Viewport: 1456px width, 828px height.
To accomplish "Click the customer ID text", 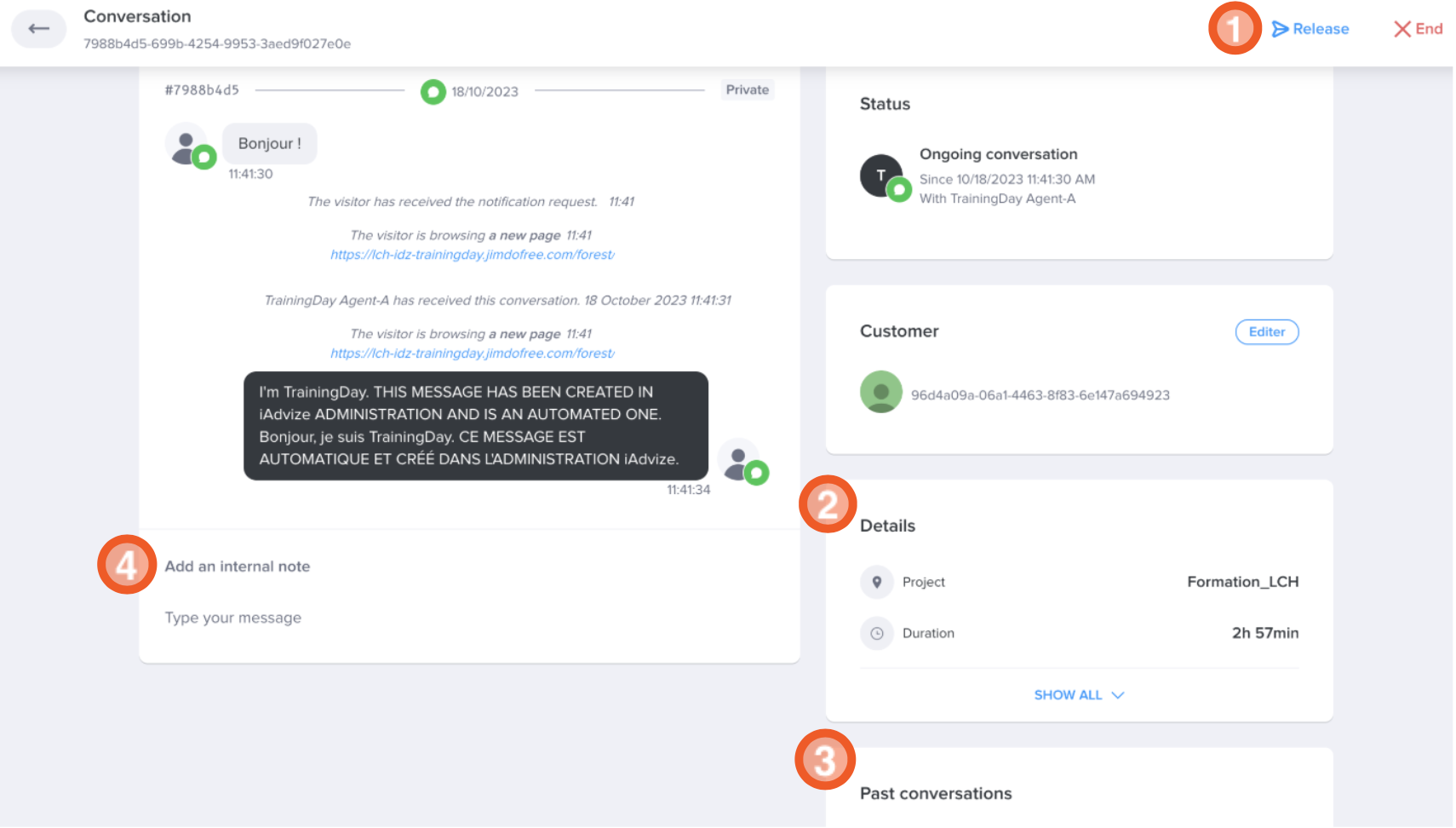I will (1040, 395).
